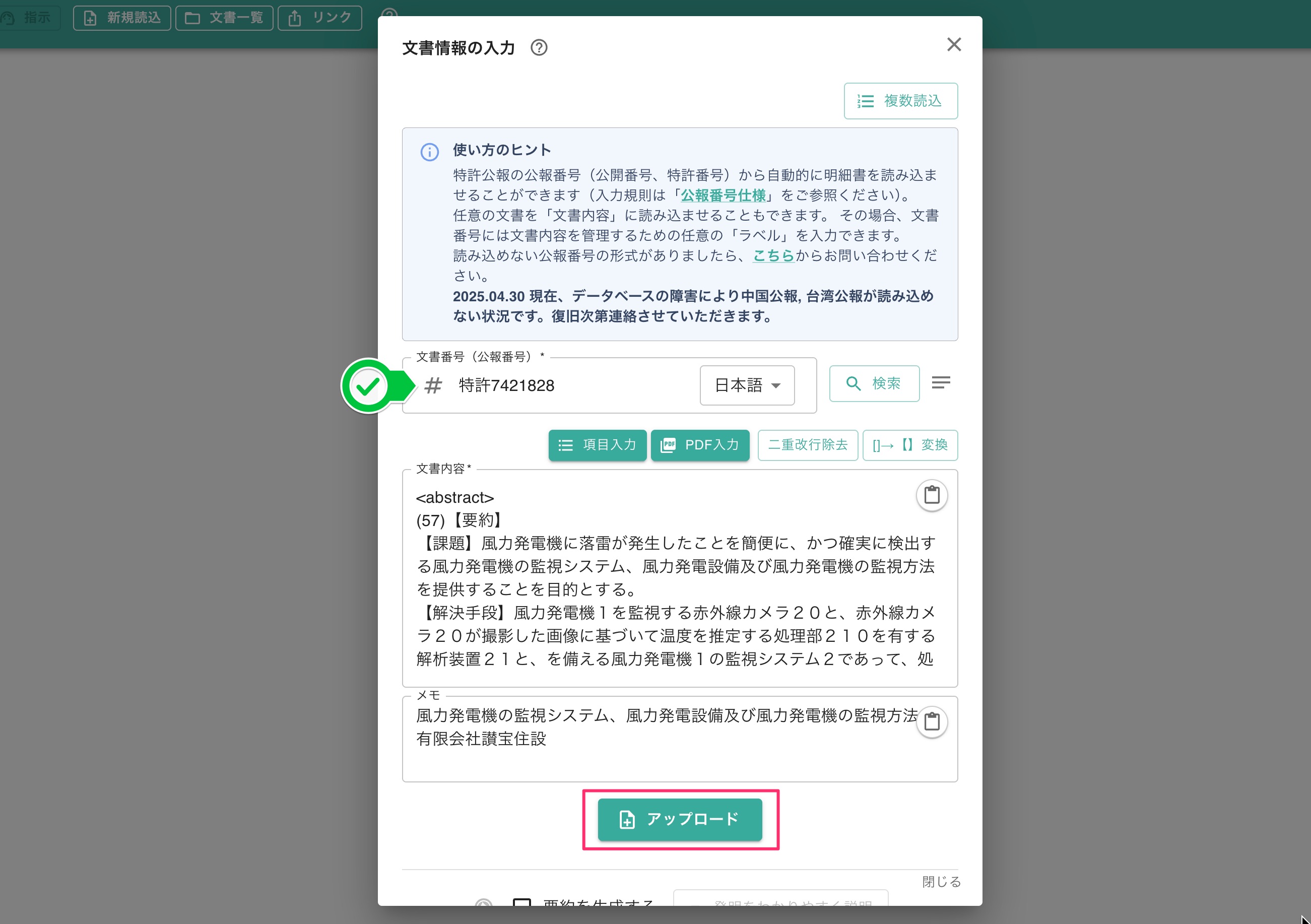
Task: Click the hash icon in 文書番号 field
Action: pos(433,385)
